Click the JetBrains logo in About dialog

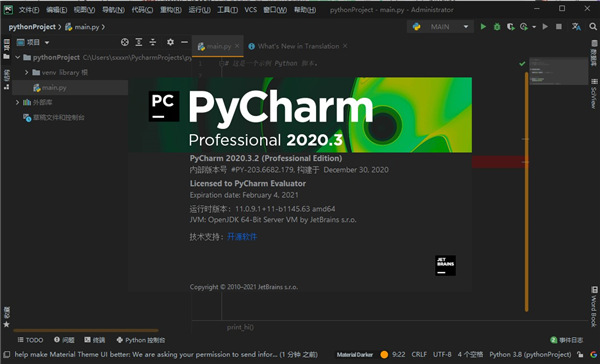(445, 265)
